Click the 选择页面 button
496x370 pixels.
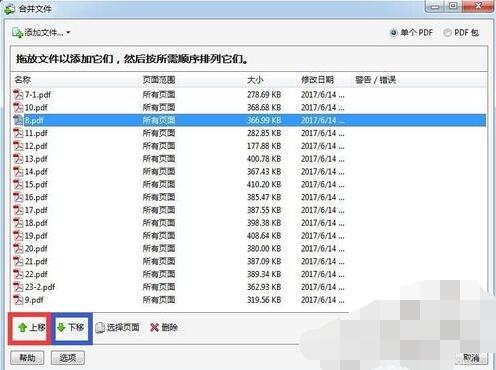pyautogui.click(x=117, y=328)
